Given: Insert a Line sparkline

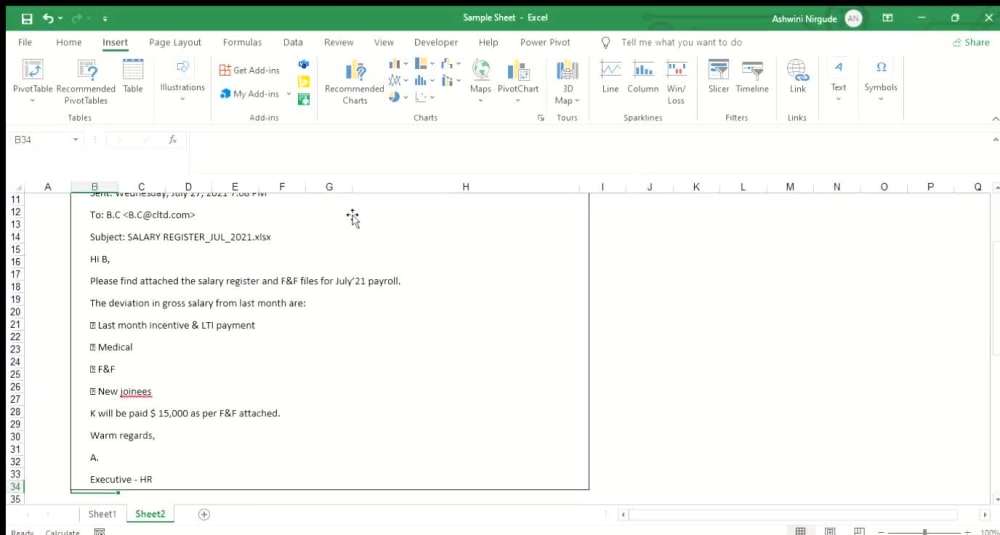Looking at the screenshot, I should (x=610, y=77).
